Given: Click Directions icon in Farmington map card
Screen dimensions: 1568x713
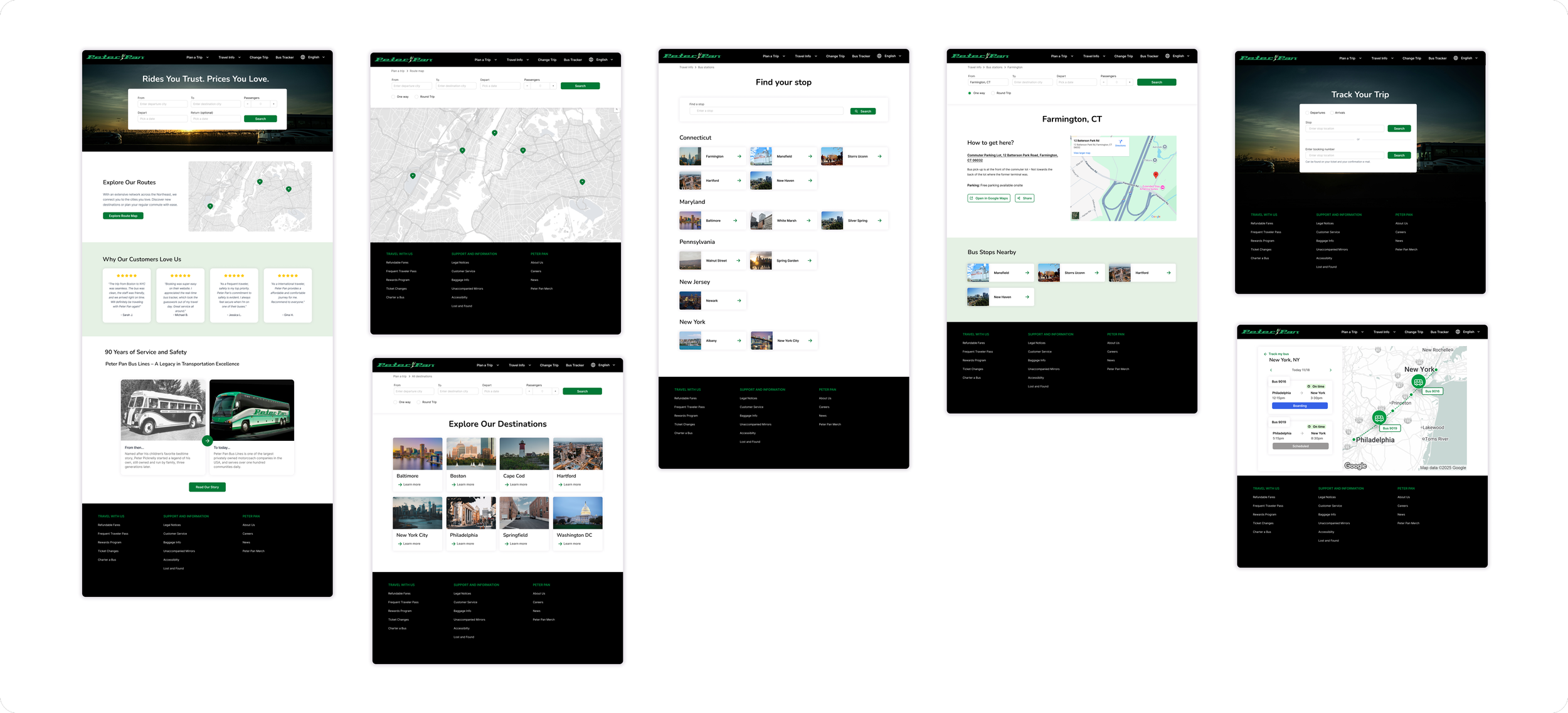Looking at the screenshot, I should (1121, 142).
